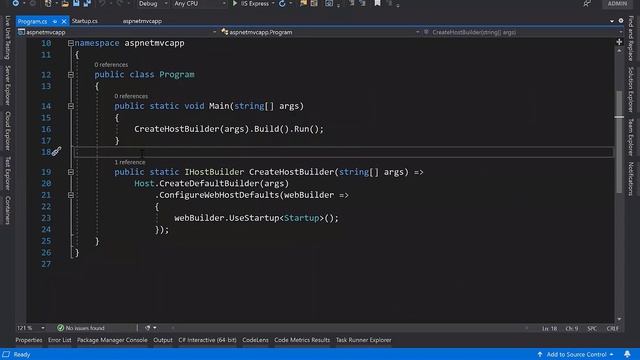
Task: Collapse the namespace aspnetmvcapp block
Action: [71, 43]
